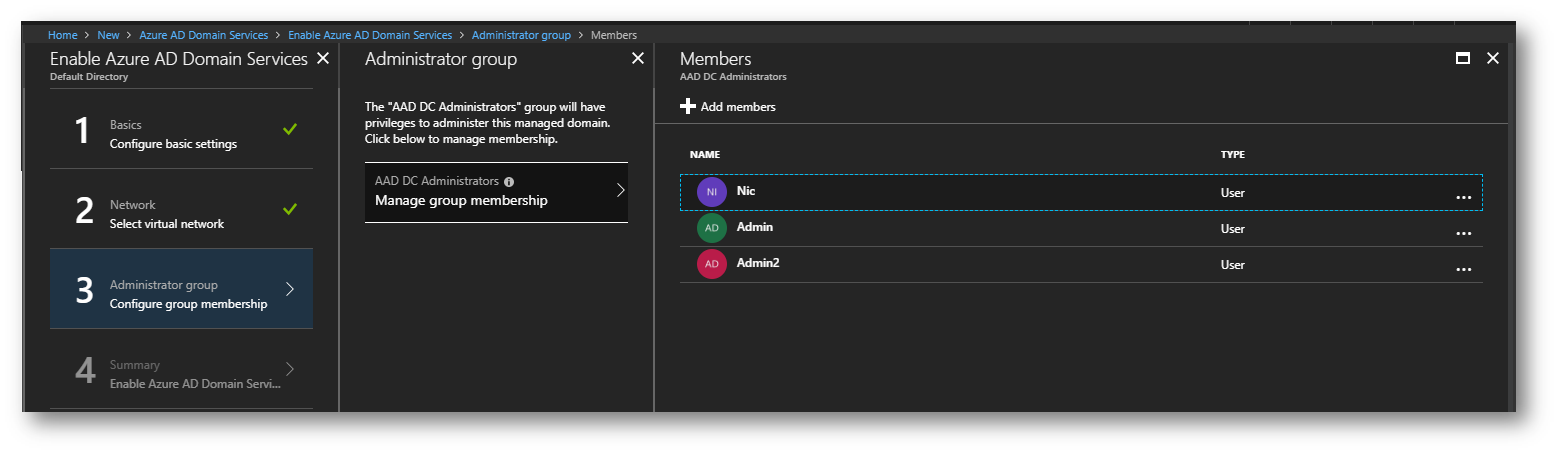Open the New breadcrumb link
This screenshot has width=1558, height=454.
pyautogui.click(x=108, y=35)
